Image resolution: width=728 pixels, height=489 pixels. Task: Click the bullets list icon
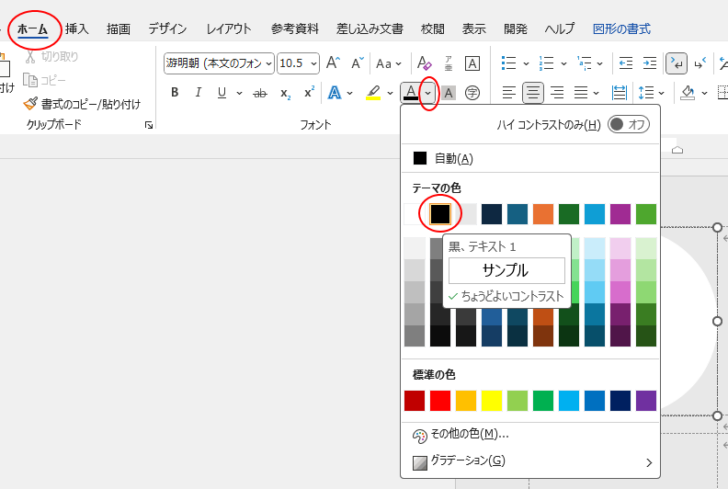(509, 63)
